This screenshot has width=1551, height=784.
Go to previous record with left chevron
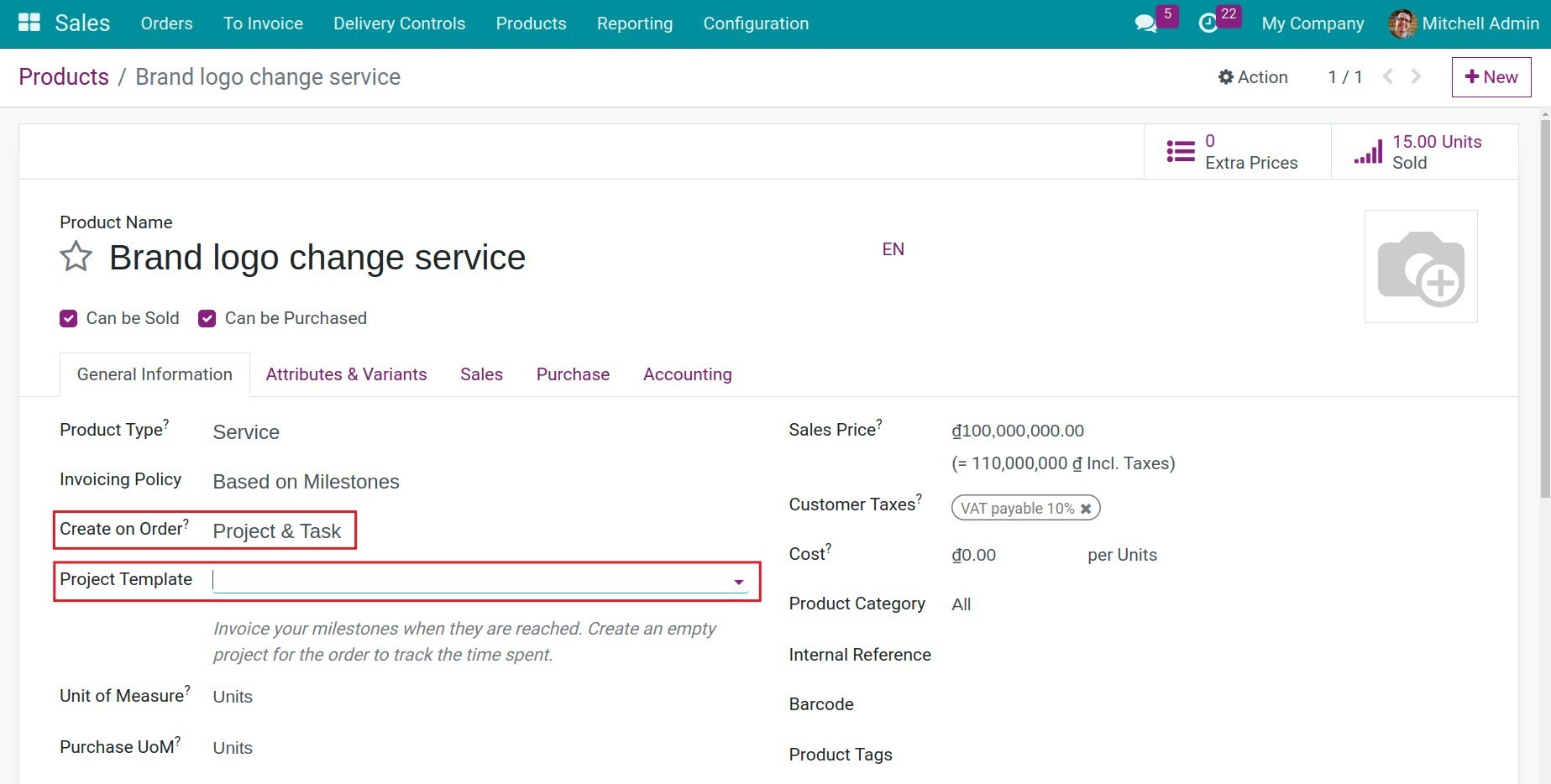point(1388,76)
